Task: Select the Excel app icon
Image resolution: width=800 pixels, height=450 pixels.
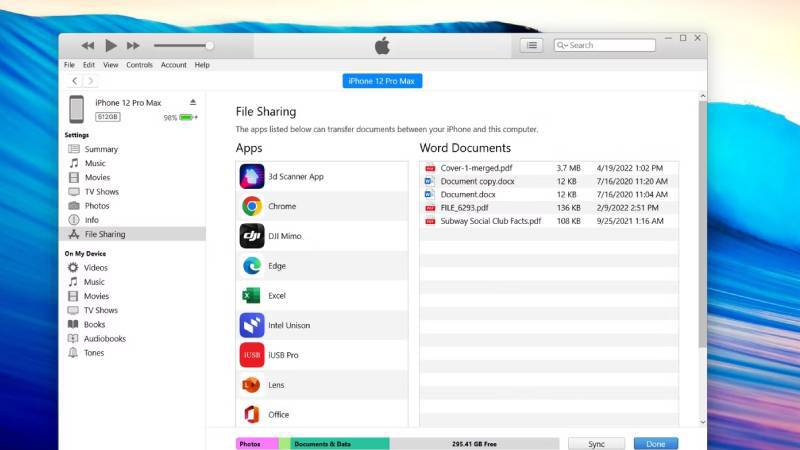Action: [251, 295]
